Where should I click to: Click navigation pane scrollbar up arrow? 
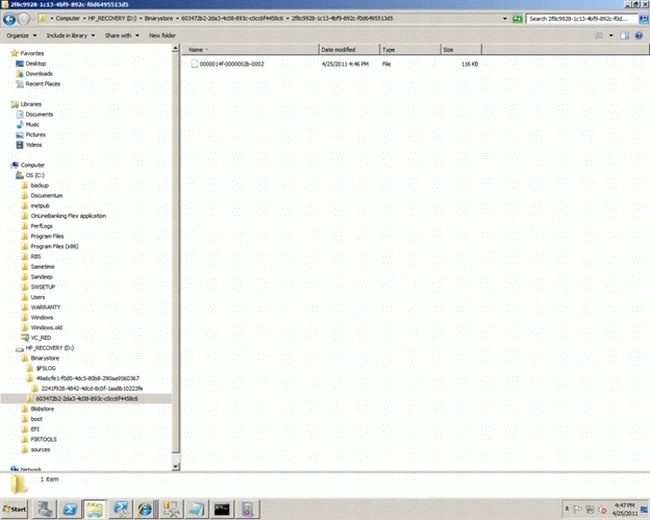[x=175, y=49]
